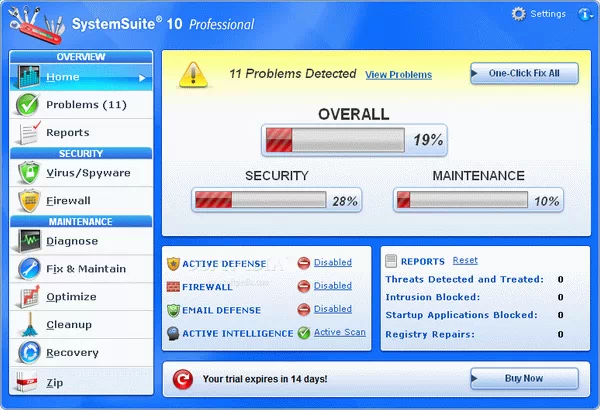Click the Home equalizer icon
This screenshot has height=410, width=600.
coord(29,77)
